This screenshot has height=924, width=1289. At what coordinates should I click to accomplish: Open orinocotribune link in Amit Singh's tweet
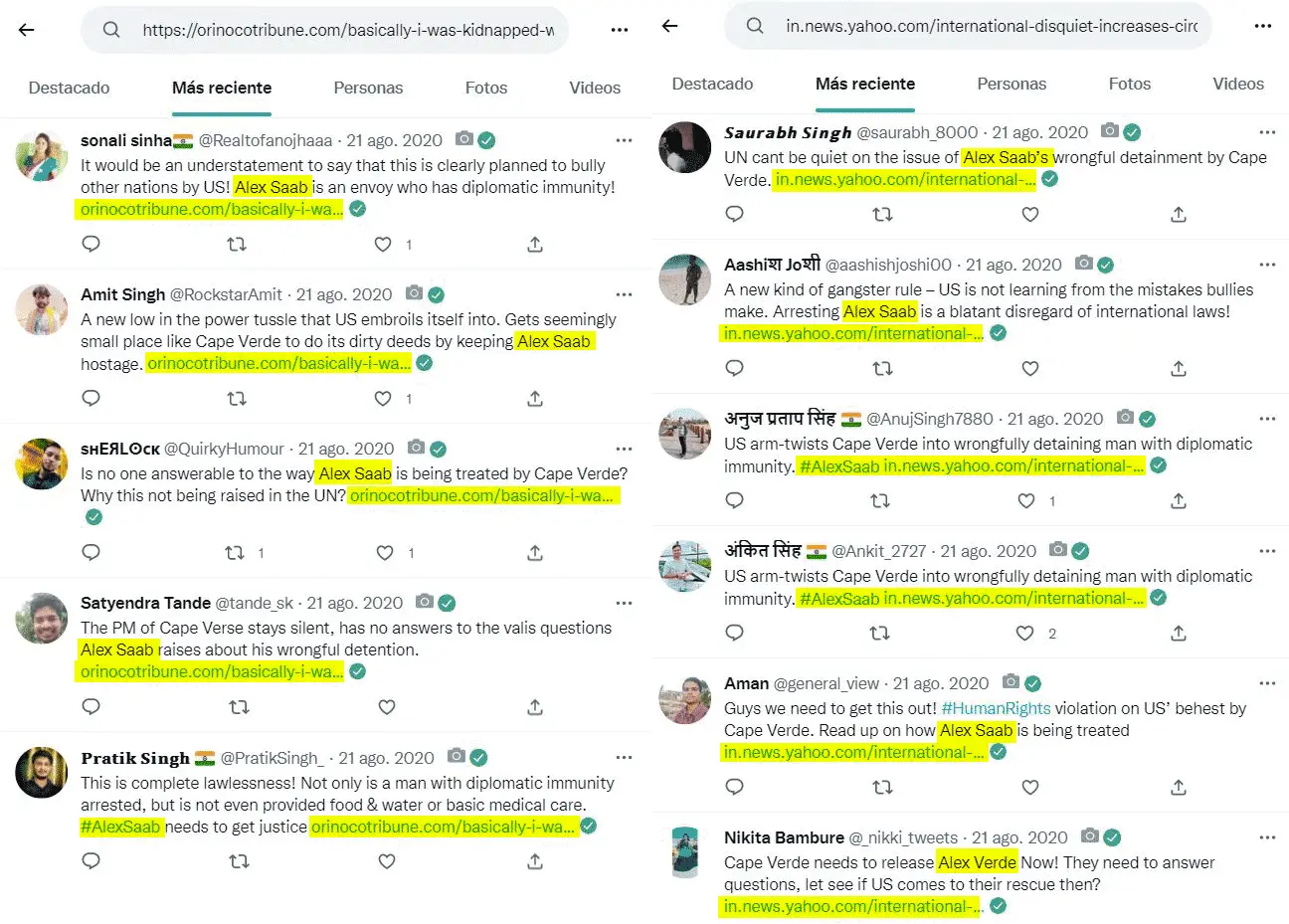click(279, 363)
